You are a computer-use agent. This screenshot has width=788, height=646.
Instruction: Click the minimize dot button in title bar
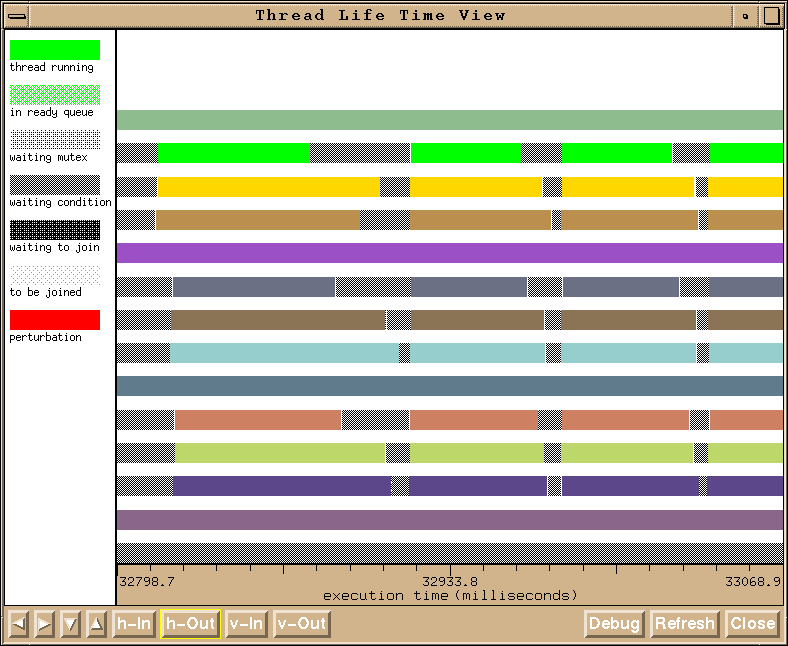[x=746, y=15]
